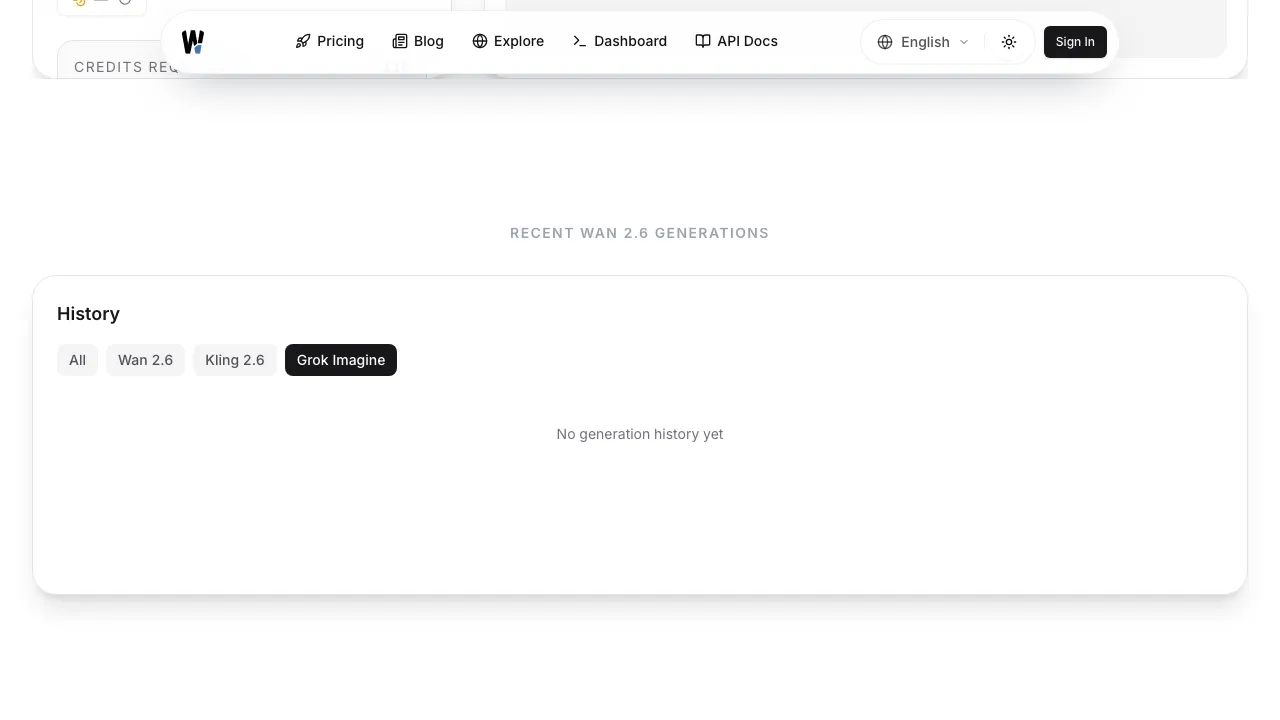Click the newspaper icon next to Blog
Viewport: 1280px width, 720px height.
coord(400,41)
